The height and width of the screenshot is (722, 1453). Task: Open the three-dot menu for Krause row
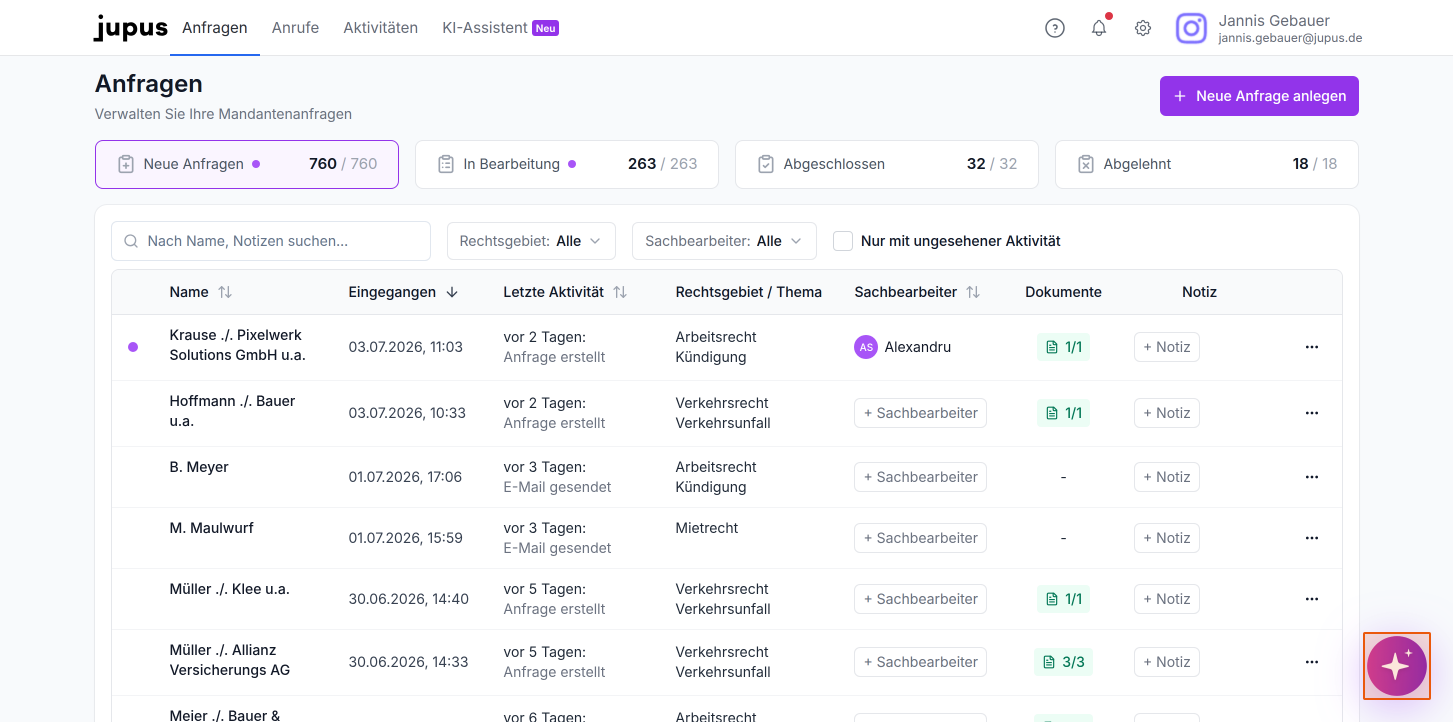pos(1312,347)
